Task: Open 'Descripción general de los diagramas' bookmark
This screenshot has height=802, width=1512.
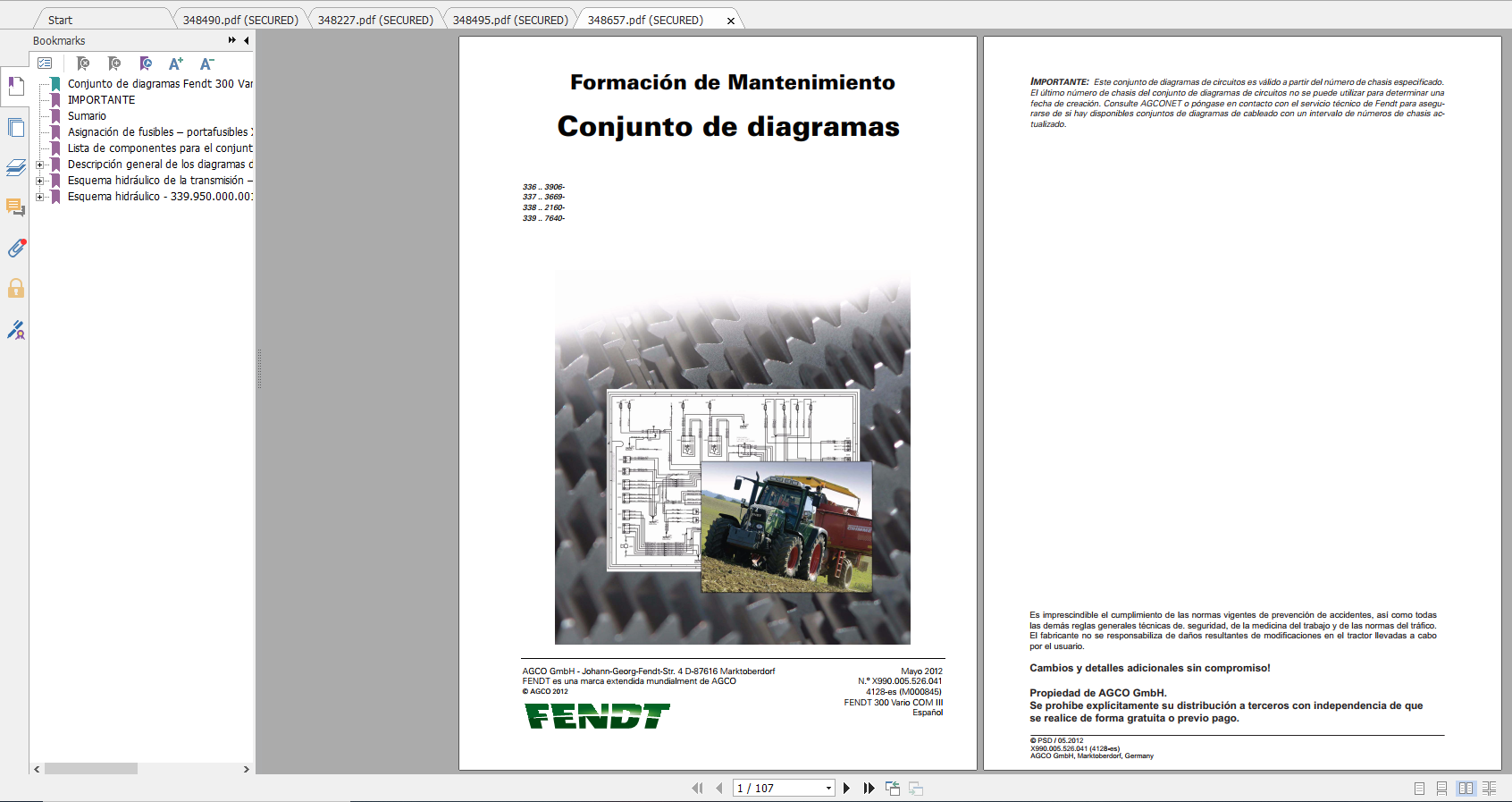Action: coord(160,165)
